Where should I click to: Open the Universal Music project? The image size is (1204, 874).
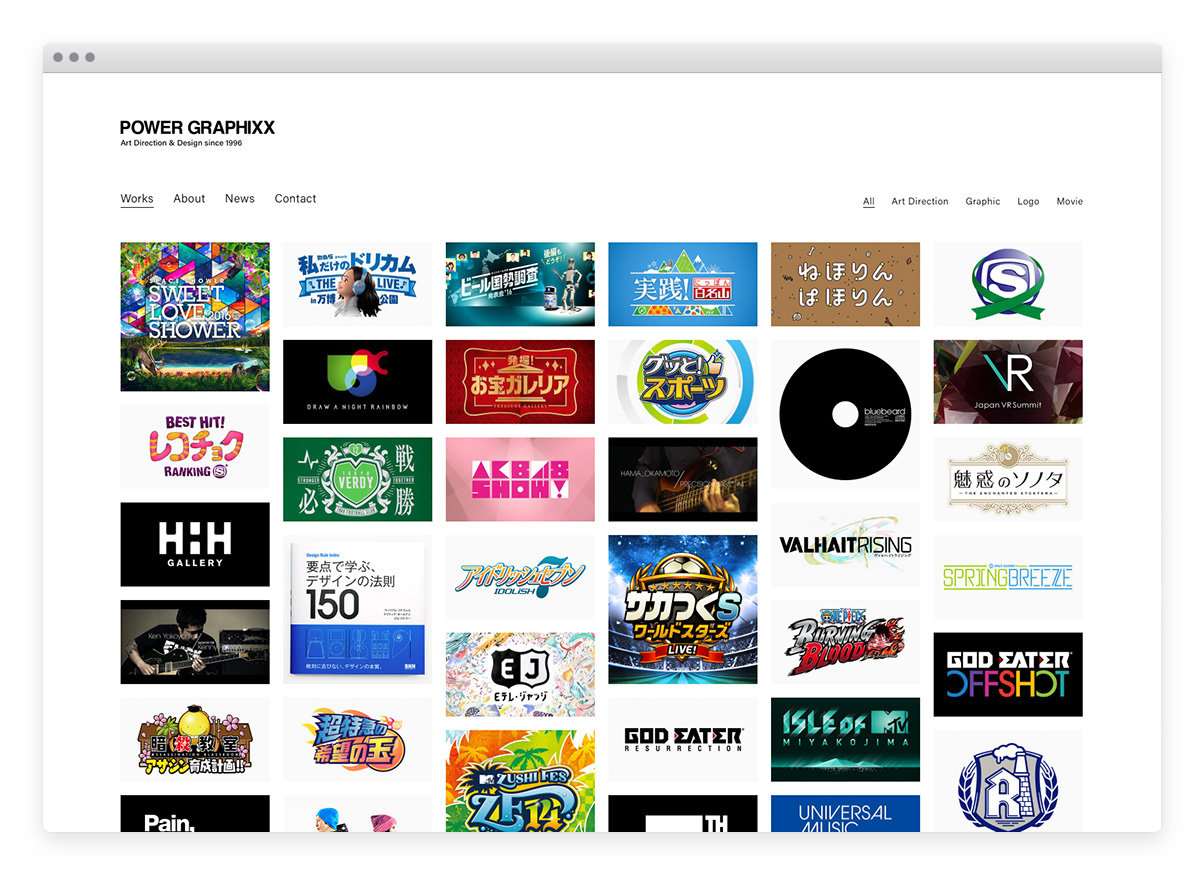844,818
